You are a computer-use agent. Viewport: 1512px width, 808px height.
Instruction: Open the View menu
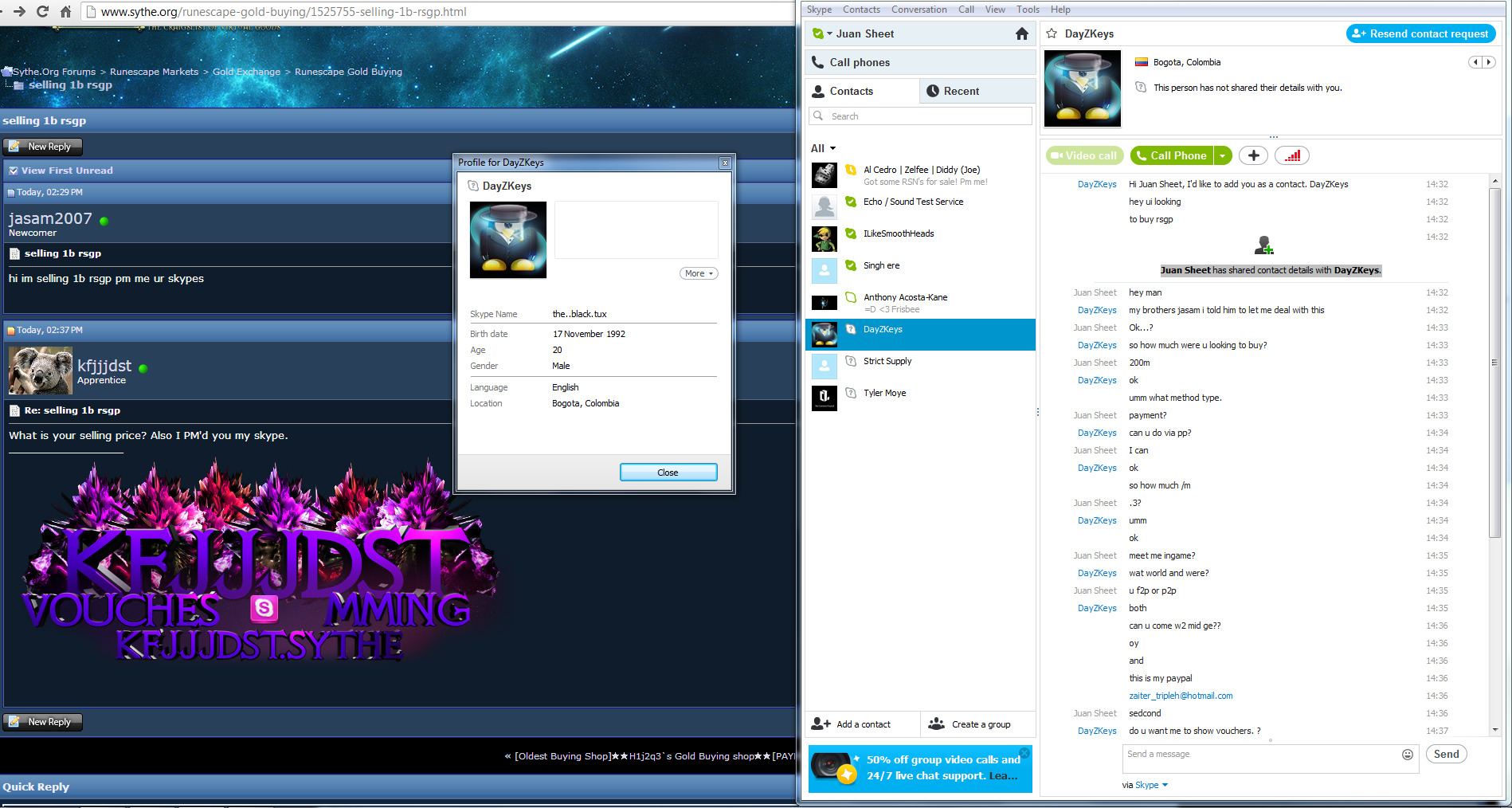click(995, 10)
